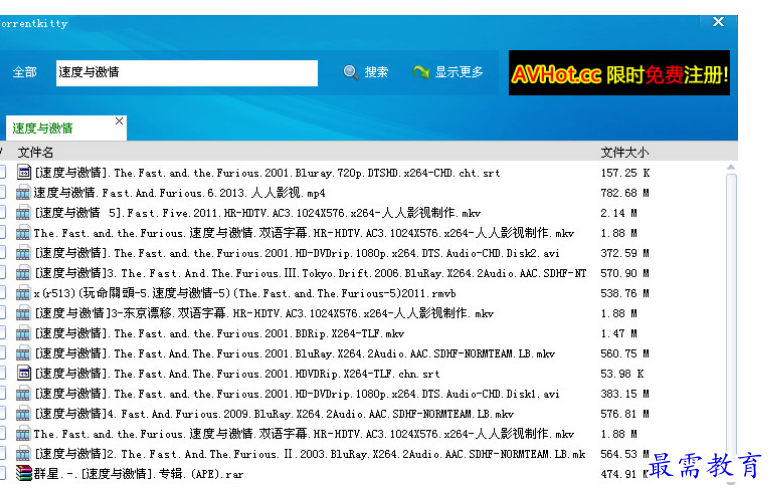Click the 372.59 M size cell
770x497 pixels.
coord(625,253)
